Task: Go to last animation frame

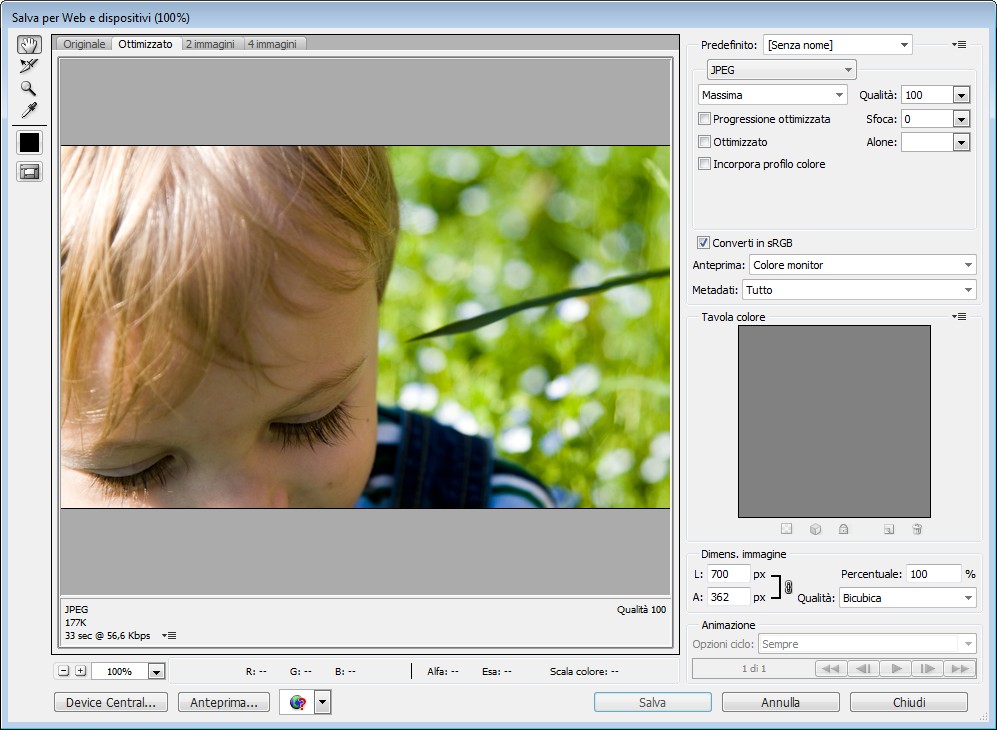Action: coord(960,668)
